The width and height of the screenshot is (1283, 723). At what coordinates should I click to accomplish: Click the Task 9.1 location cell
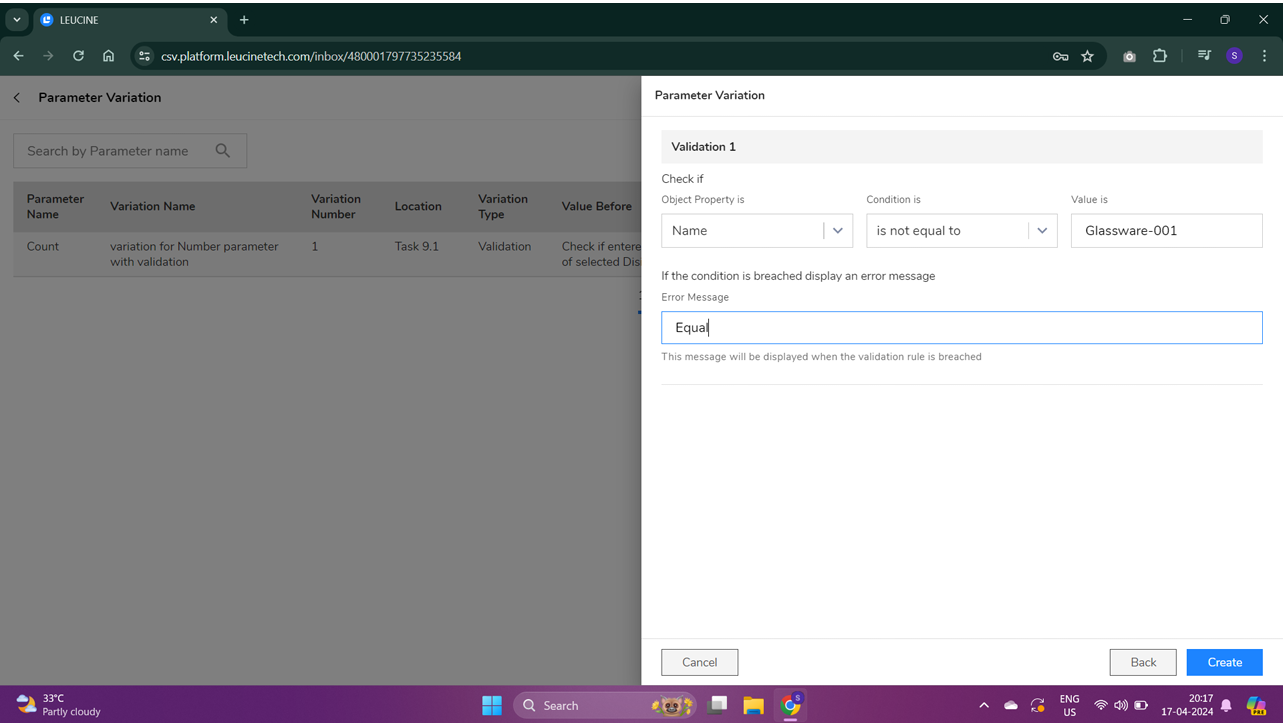[x=417, y=246]
